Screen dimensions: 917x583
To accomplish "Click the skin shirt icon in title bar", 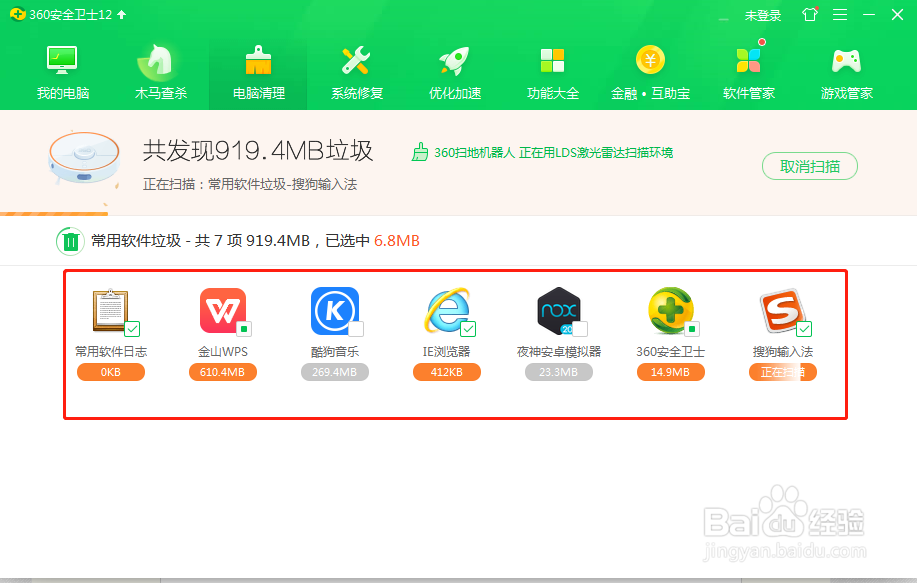I will click(810, 14).
